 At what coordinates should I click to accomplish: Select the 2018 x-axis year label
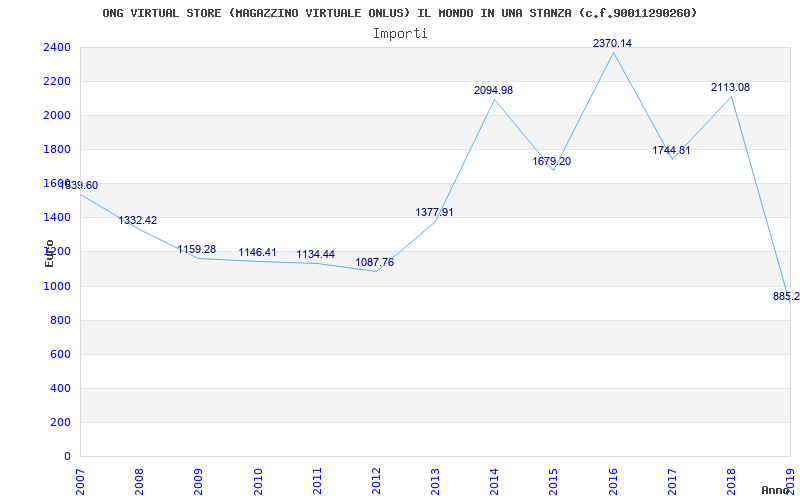coord(731,482)
